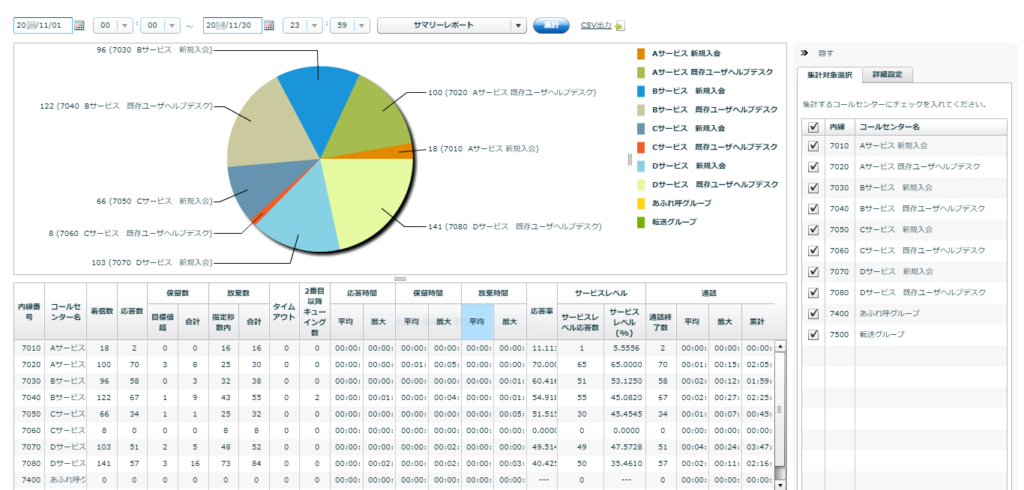The width and height of the screenshot is (1024, 490).
Task: Uncheck the 7500 転送グループ checkbox
Action: 813,334
